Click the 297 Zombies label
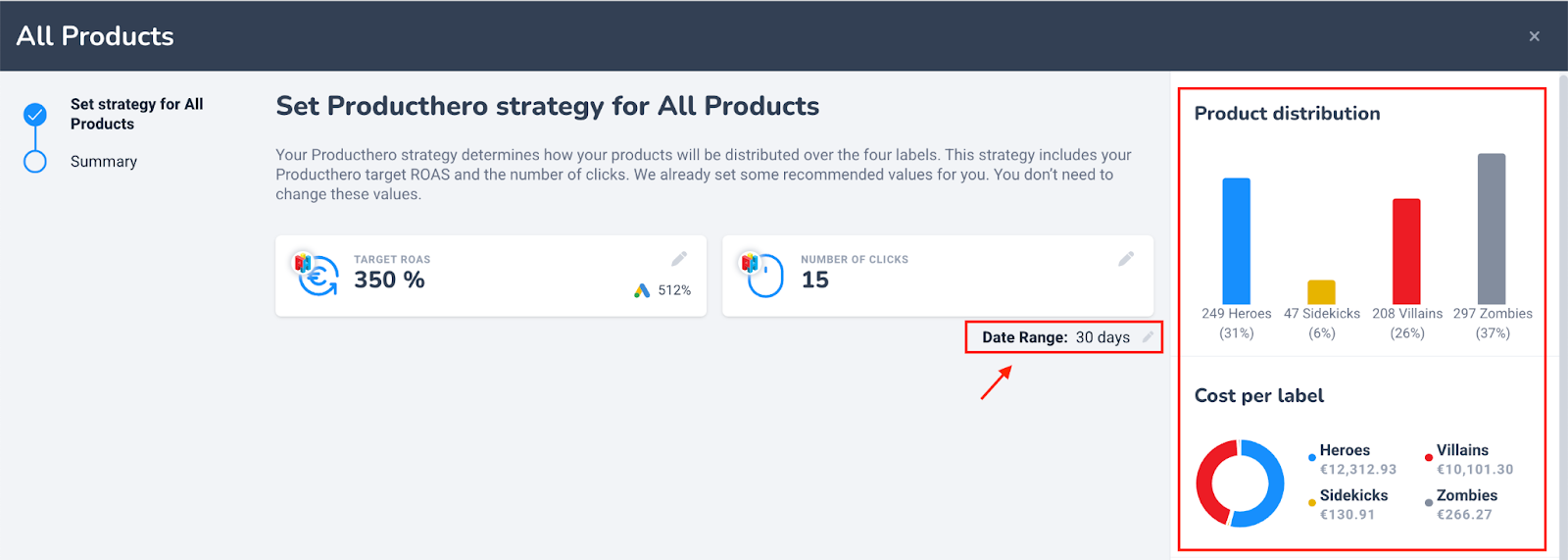 (x=1493, y=314)
